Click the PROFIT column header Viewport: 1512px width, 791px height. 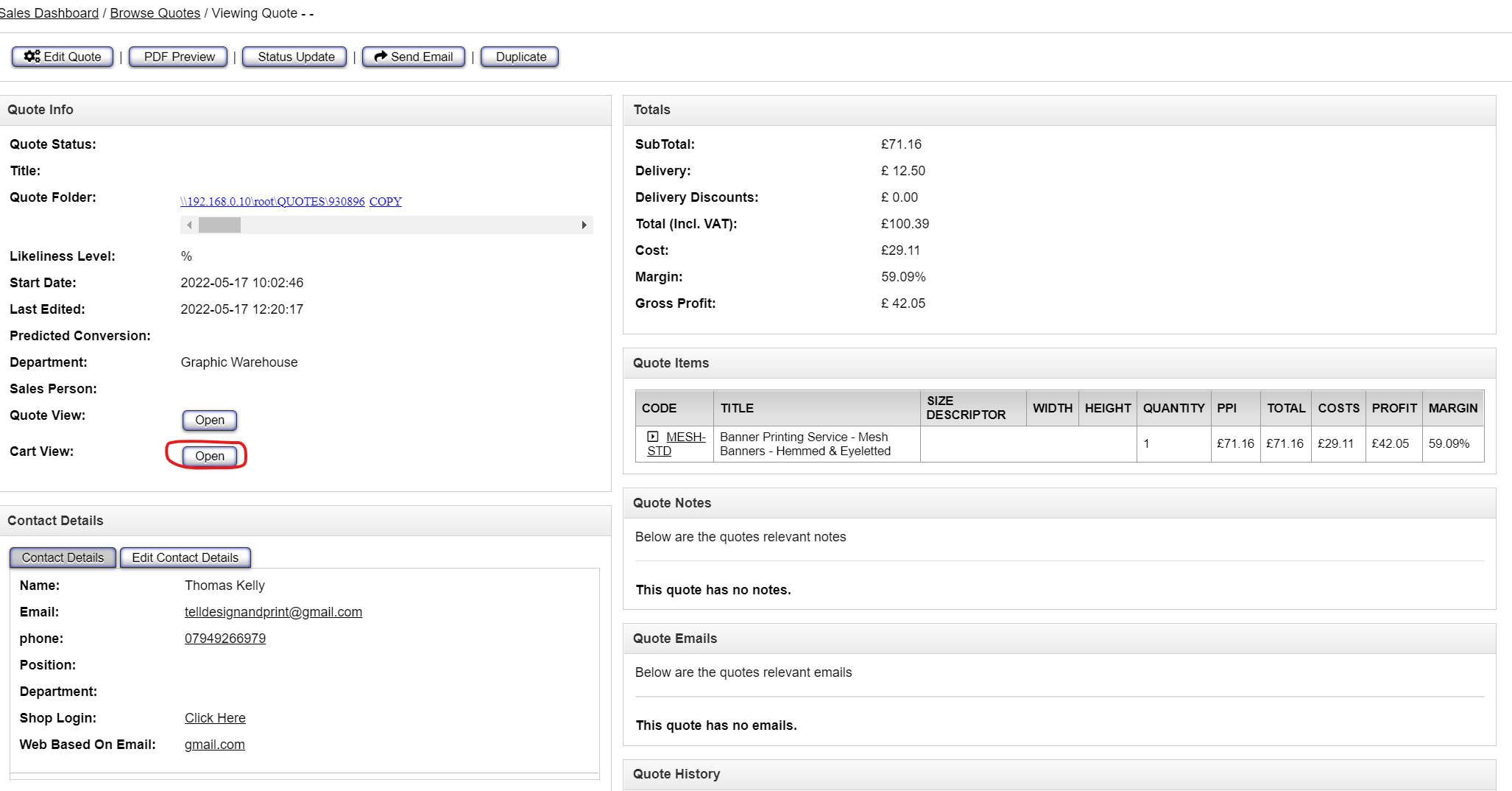point(1394,408)
